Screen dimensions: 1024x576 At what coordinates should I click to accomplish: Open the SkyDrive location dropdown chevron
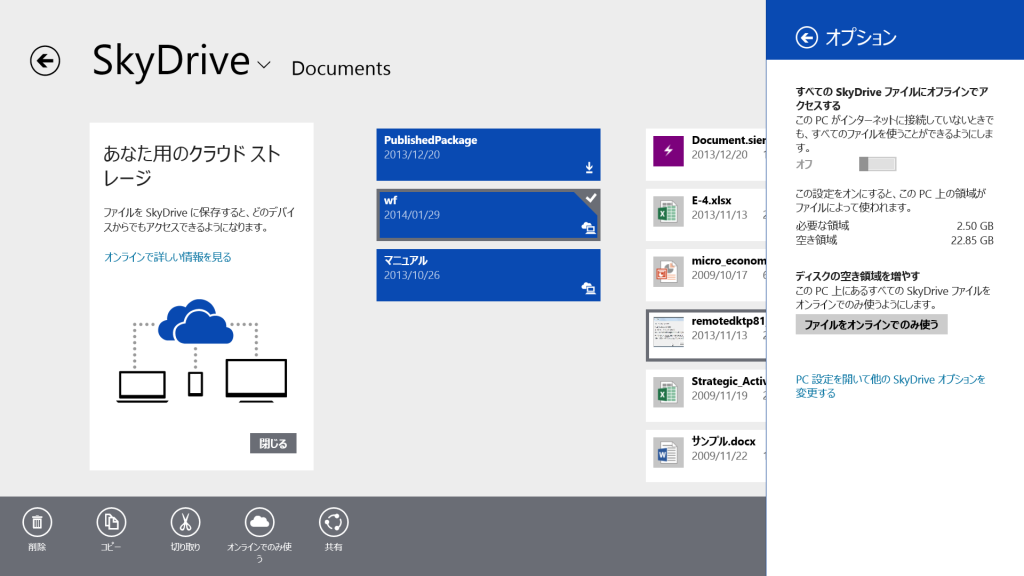click(x=264, y=65)
